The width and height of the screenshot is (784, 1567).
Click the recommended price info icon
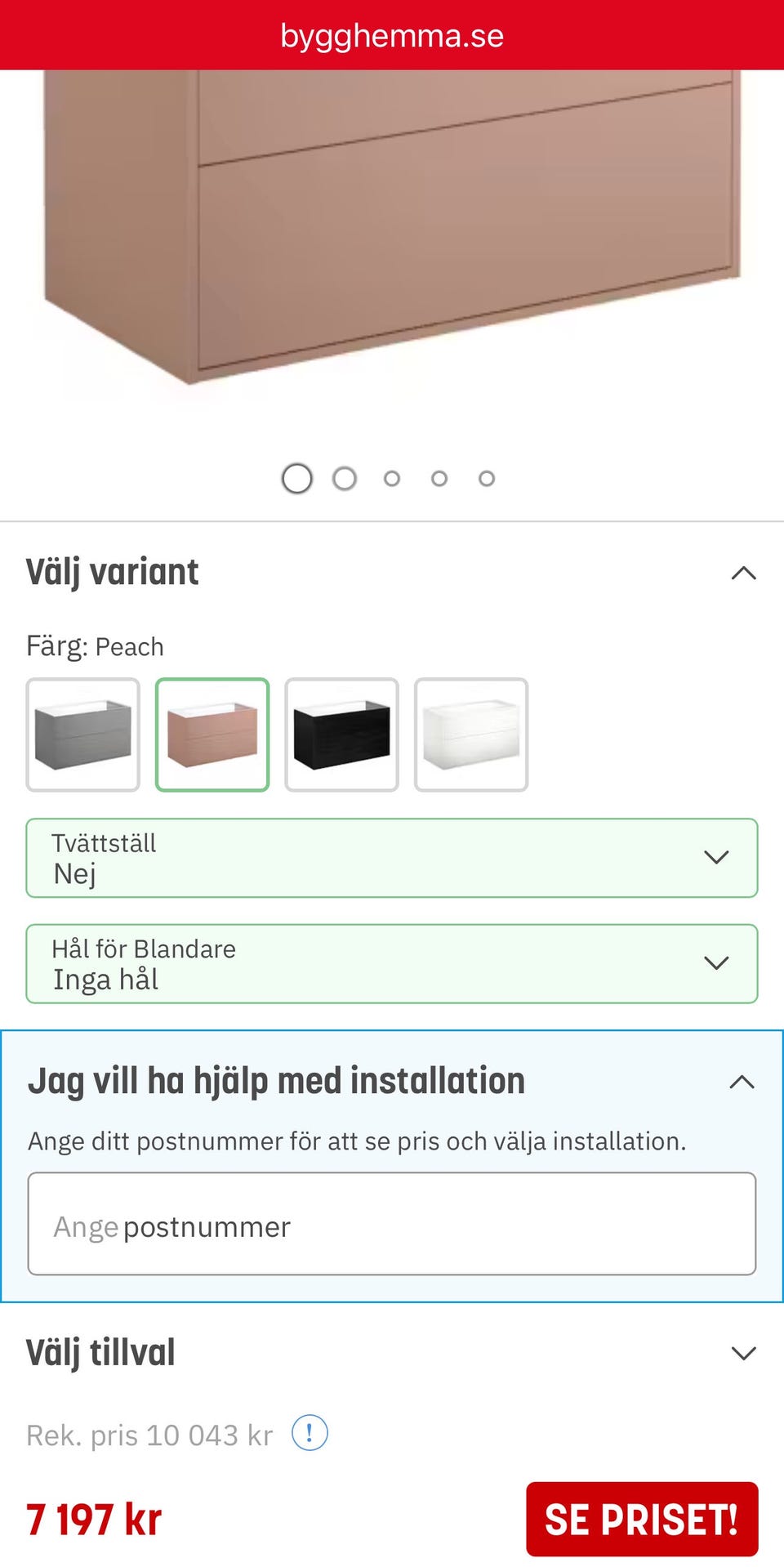point(310,1433)
